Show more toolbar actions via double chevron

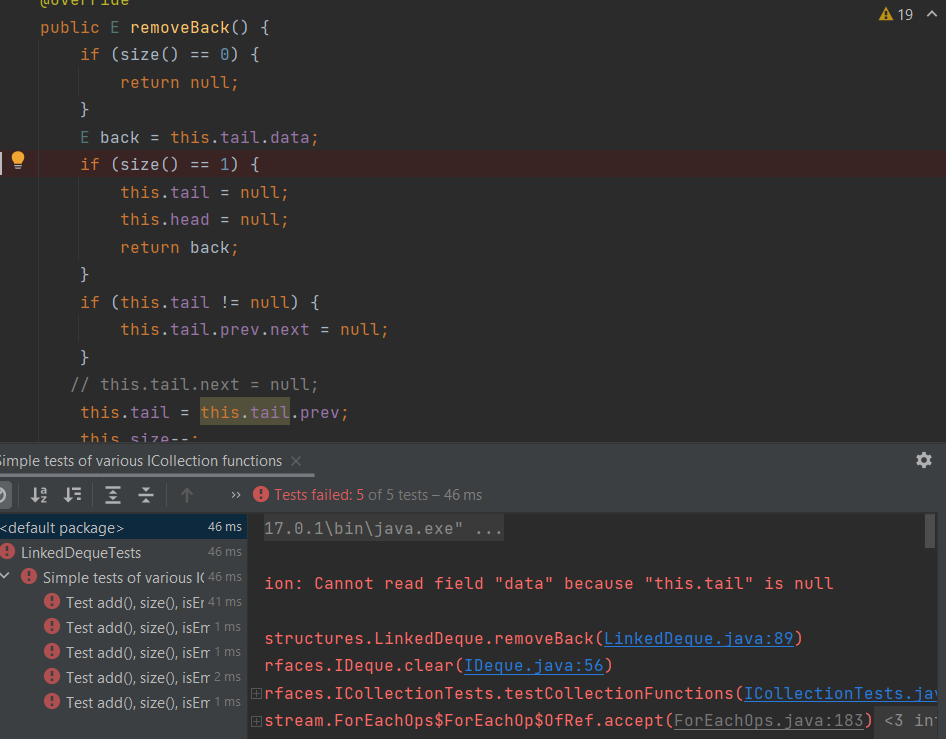click(236, 494)
